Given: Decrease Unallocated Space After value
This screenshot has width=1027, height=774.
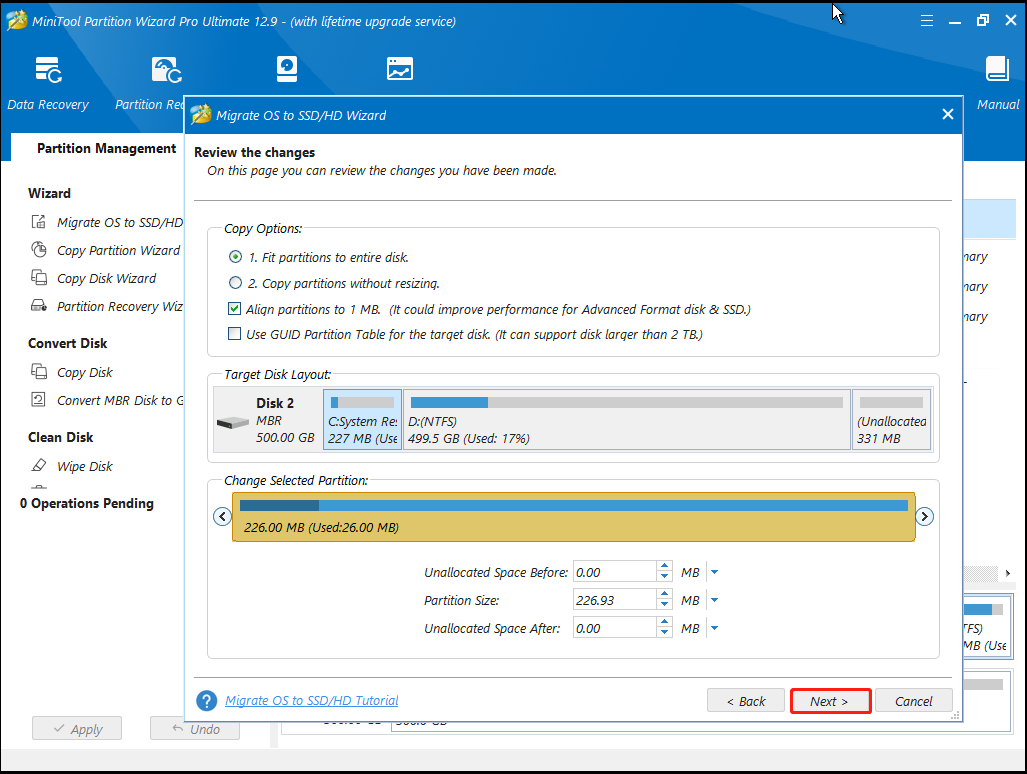Looking at the screenshot, I should coord(664,633).
